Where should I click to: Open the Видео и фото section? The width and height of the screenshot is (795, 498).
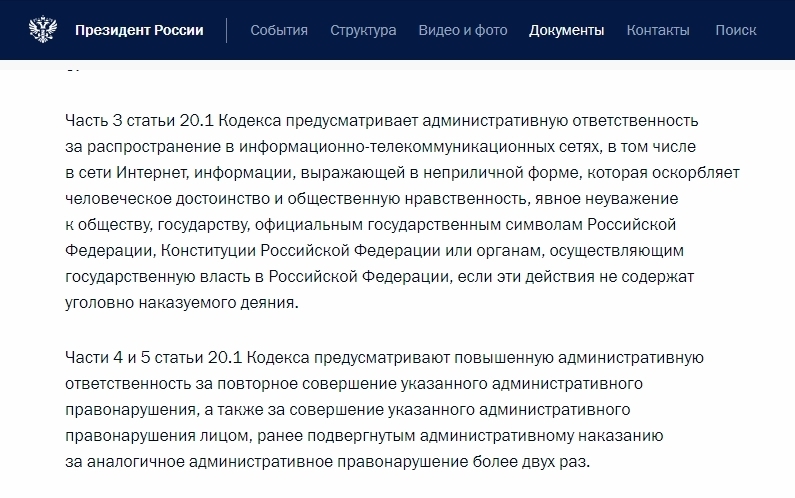[x=463, y=30]
